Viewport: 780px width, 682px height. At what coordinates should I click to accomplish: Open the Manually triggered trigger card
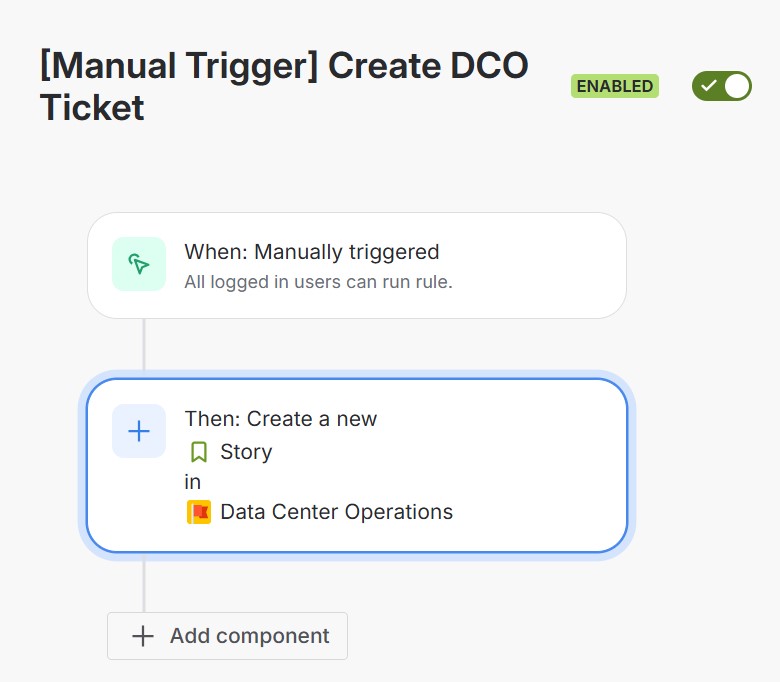click(357, 266)
